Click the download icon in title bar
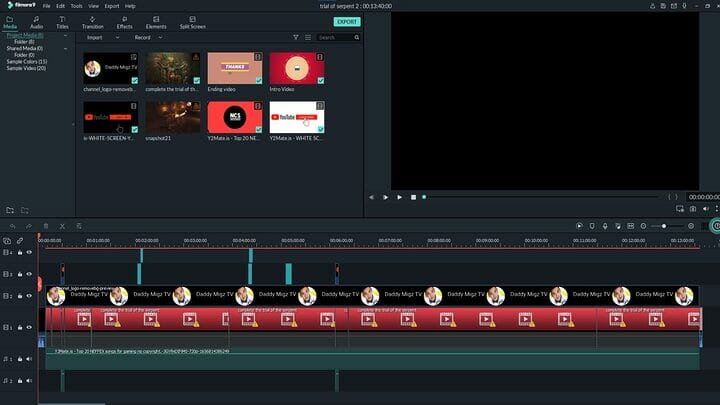 (652, 6)
